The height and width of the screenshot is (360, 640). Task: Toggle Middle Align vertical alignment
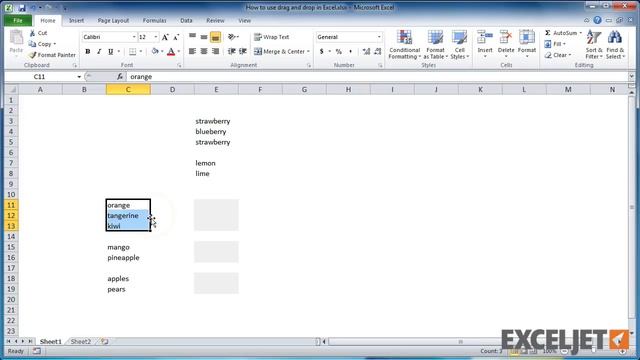tap(204, 37)
